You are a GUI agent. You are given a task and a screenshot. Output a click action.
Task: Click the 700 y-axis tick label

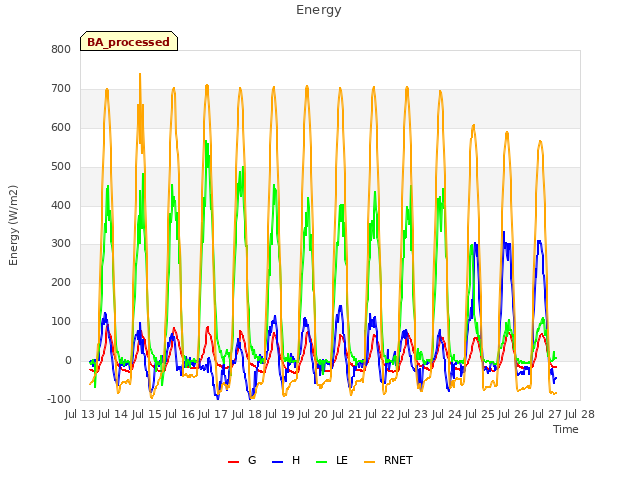pyautogui.click(x=61, y=89)
